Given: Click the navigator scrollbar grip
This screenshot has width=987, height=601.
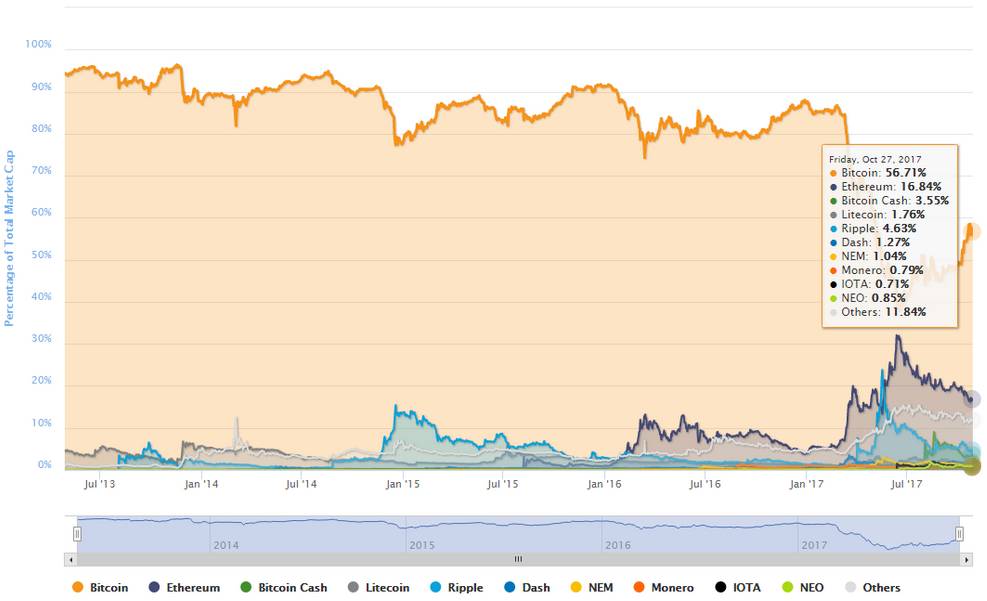Looking at the screenshot, I should tap(519, 559).
